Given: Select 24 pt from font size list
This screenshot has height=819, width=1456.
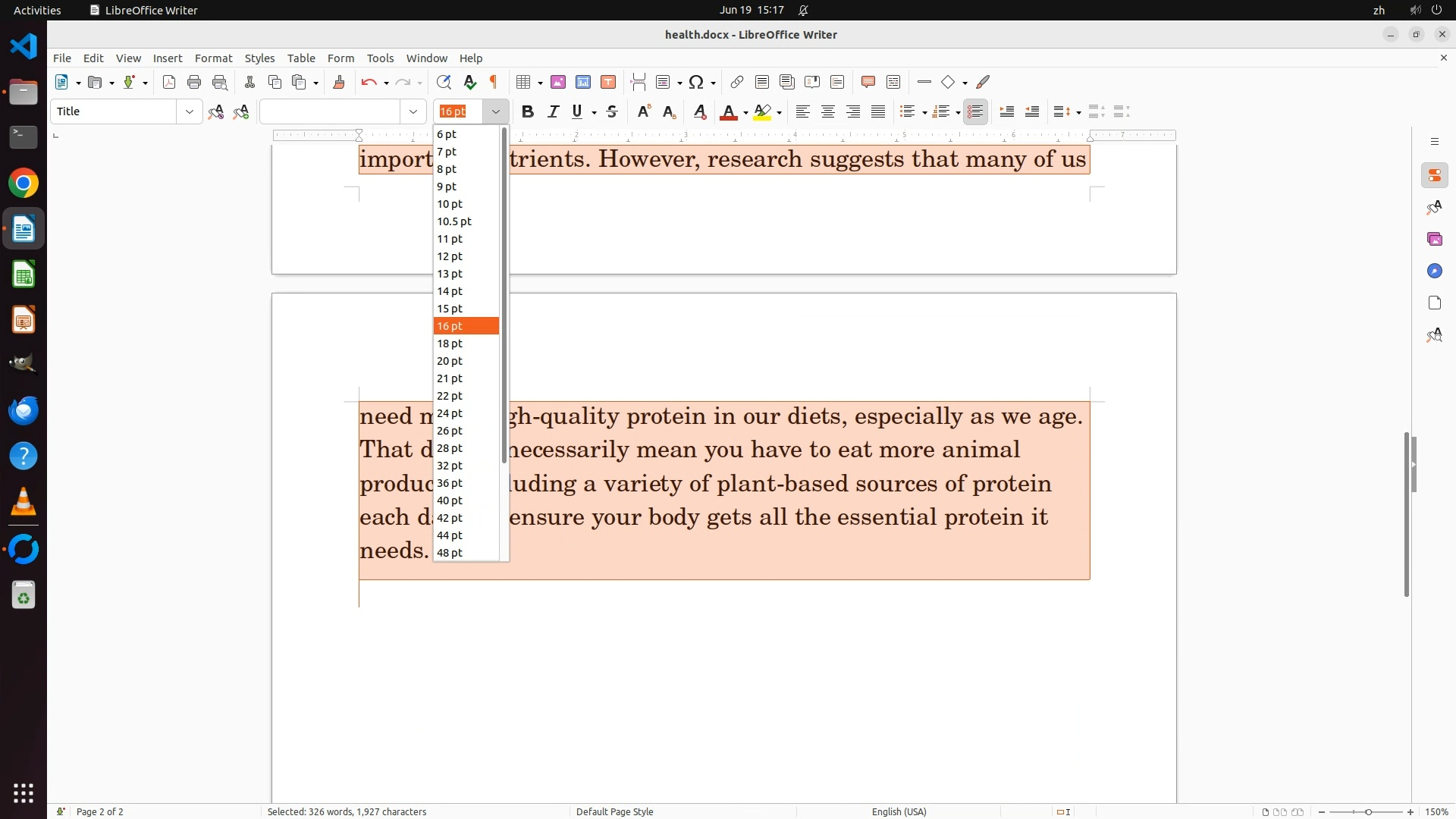Looking at the screenshot, I should (x=450, y=413).
